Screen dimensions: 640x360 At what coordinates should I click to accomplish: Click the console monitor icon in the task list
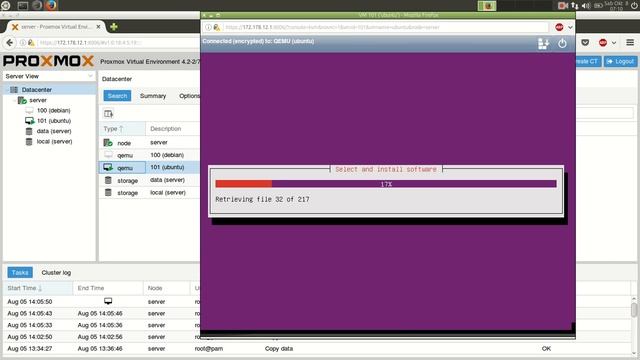108,301
